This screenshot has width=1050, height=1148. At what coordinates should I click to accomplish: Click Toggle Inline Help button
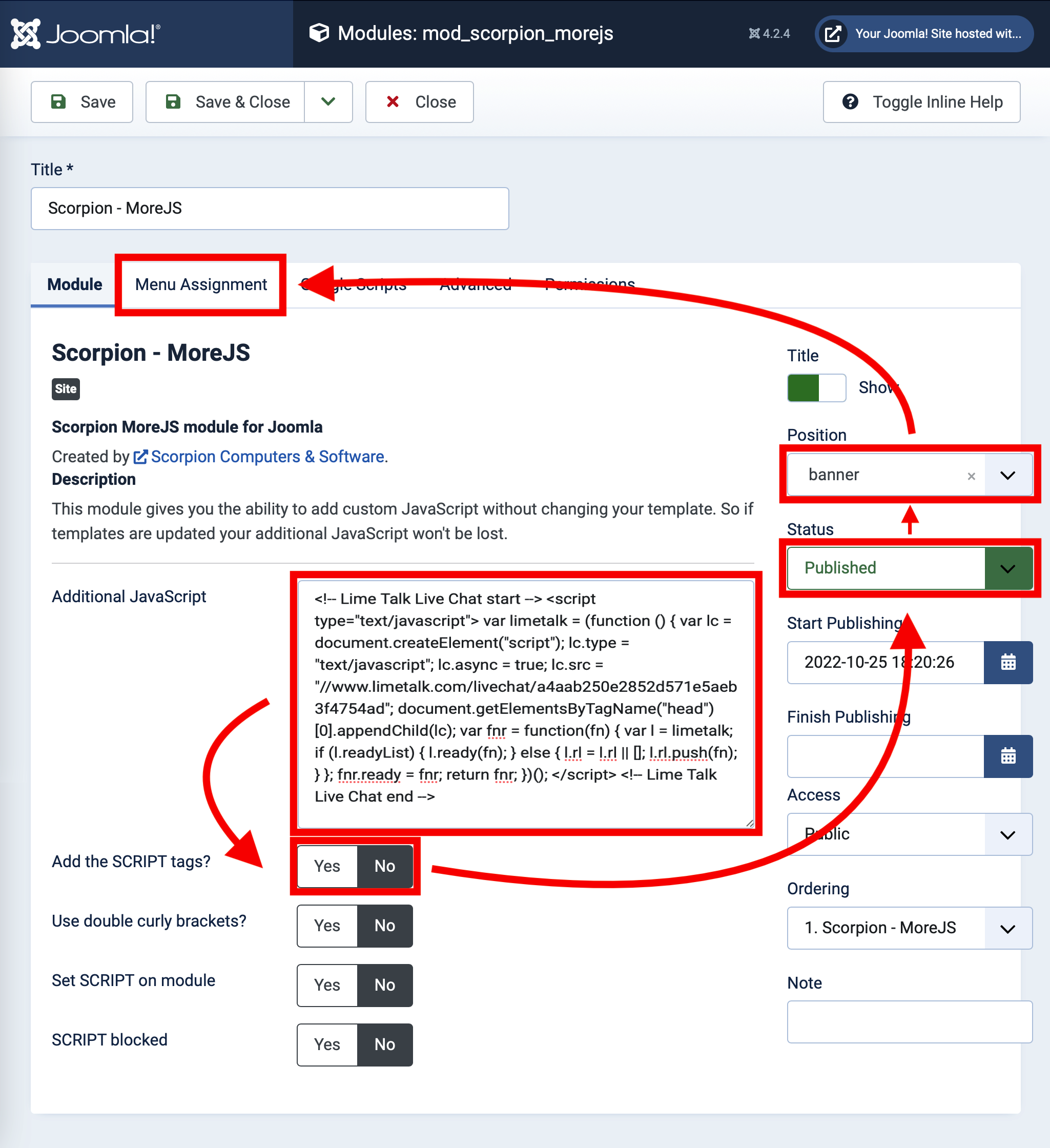point(921,102)
